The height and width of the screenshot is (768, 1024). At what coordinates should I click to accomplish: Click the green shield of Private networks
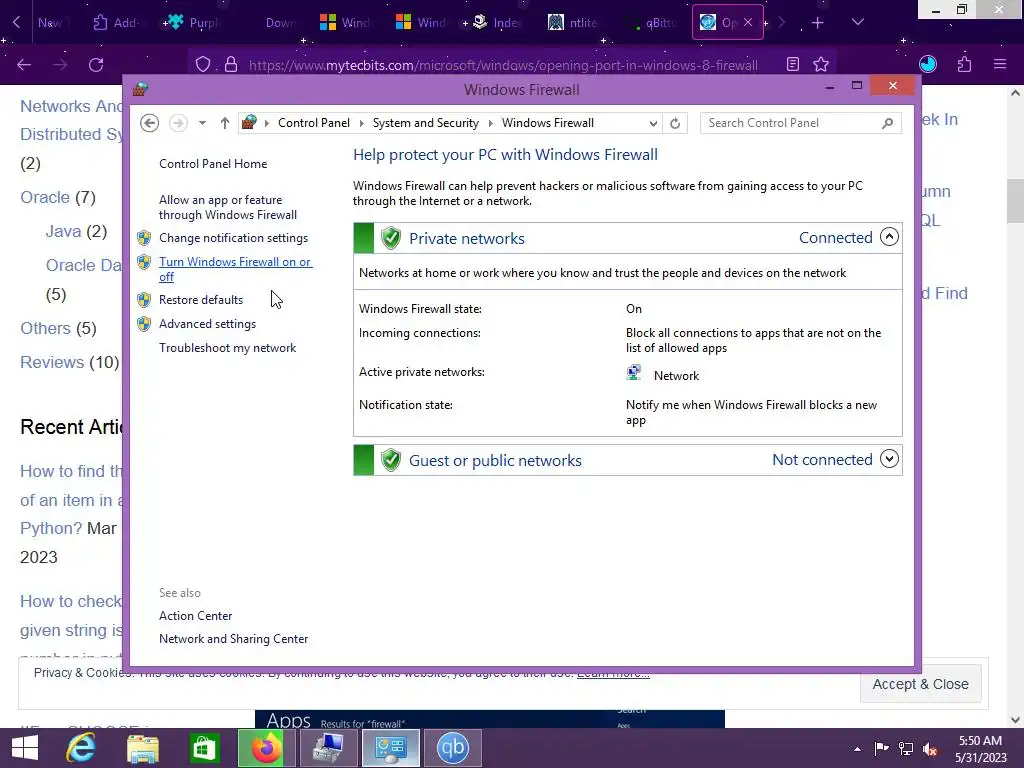(391, 238)
